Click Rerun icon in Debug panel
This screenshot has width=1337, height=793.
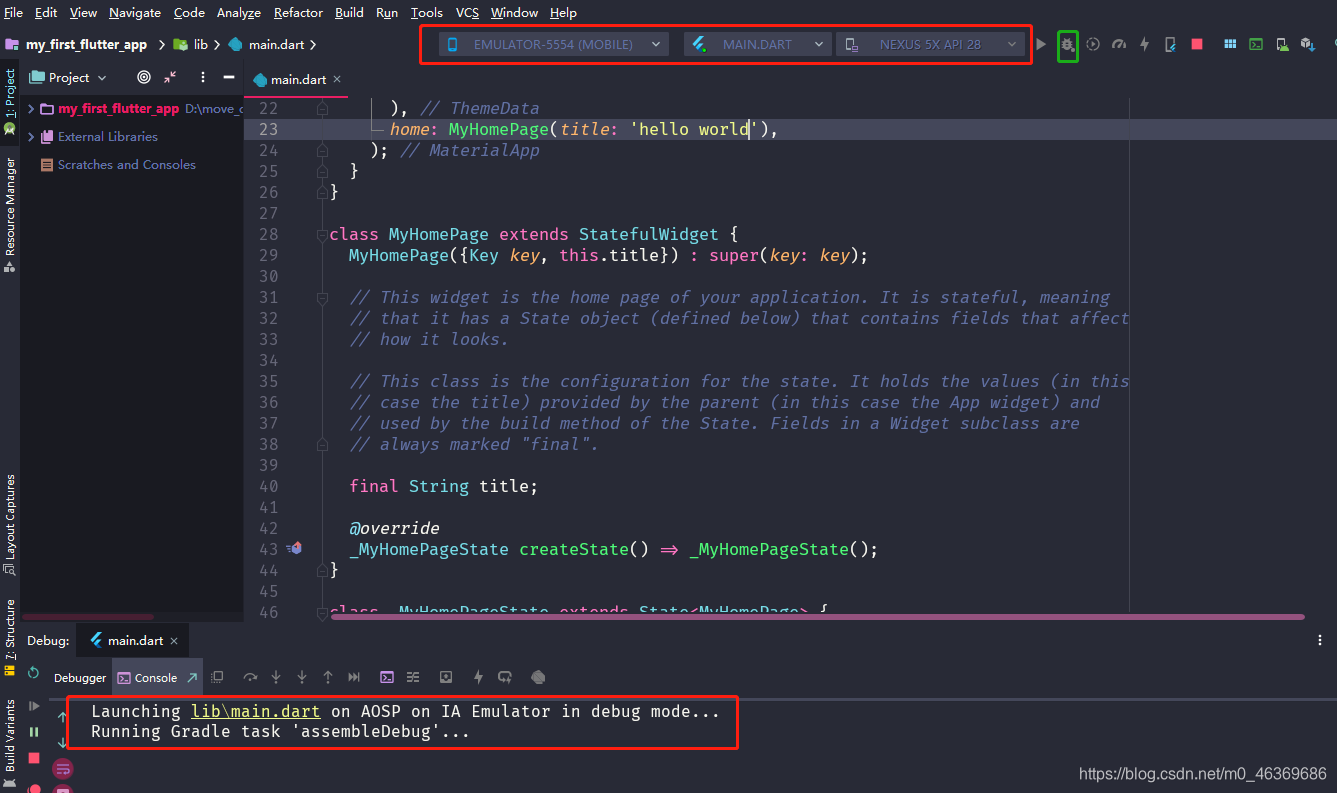coord(34,673)
